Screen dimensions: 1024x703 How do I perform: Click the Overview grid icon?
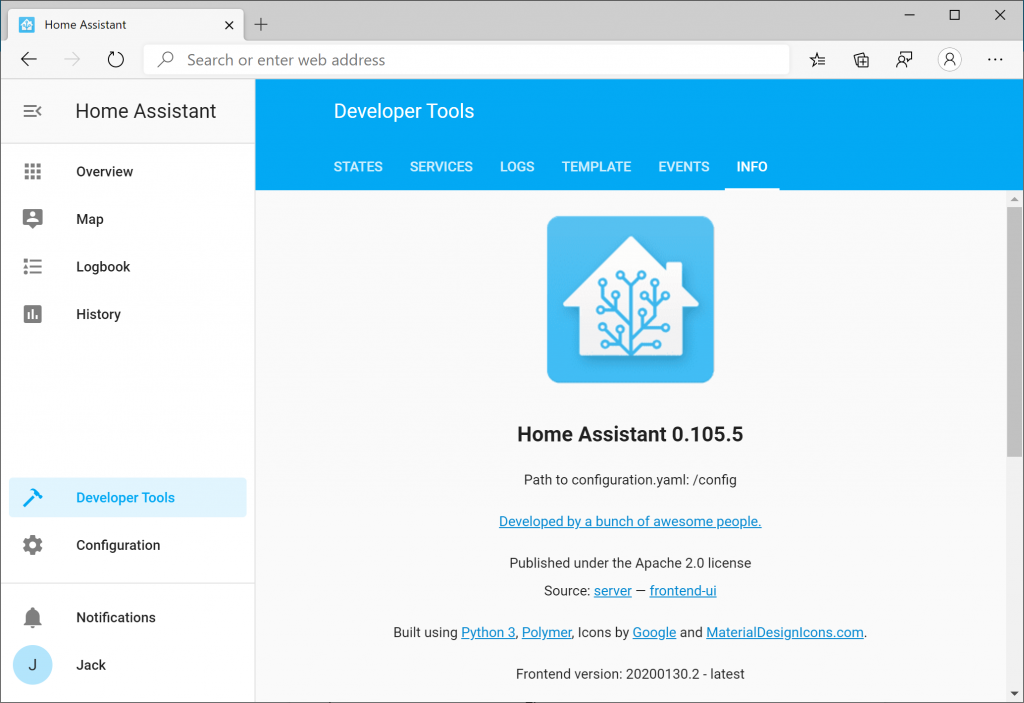33,171
